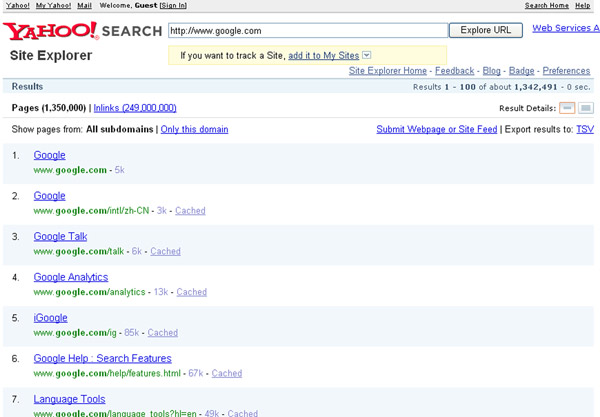Open the Feedback link
The width and height of the screenshot is (600, 417).
[455, 71]
